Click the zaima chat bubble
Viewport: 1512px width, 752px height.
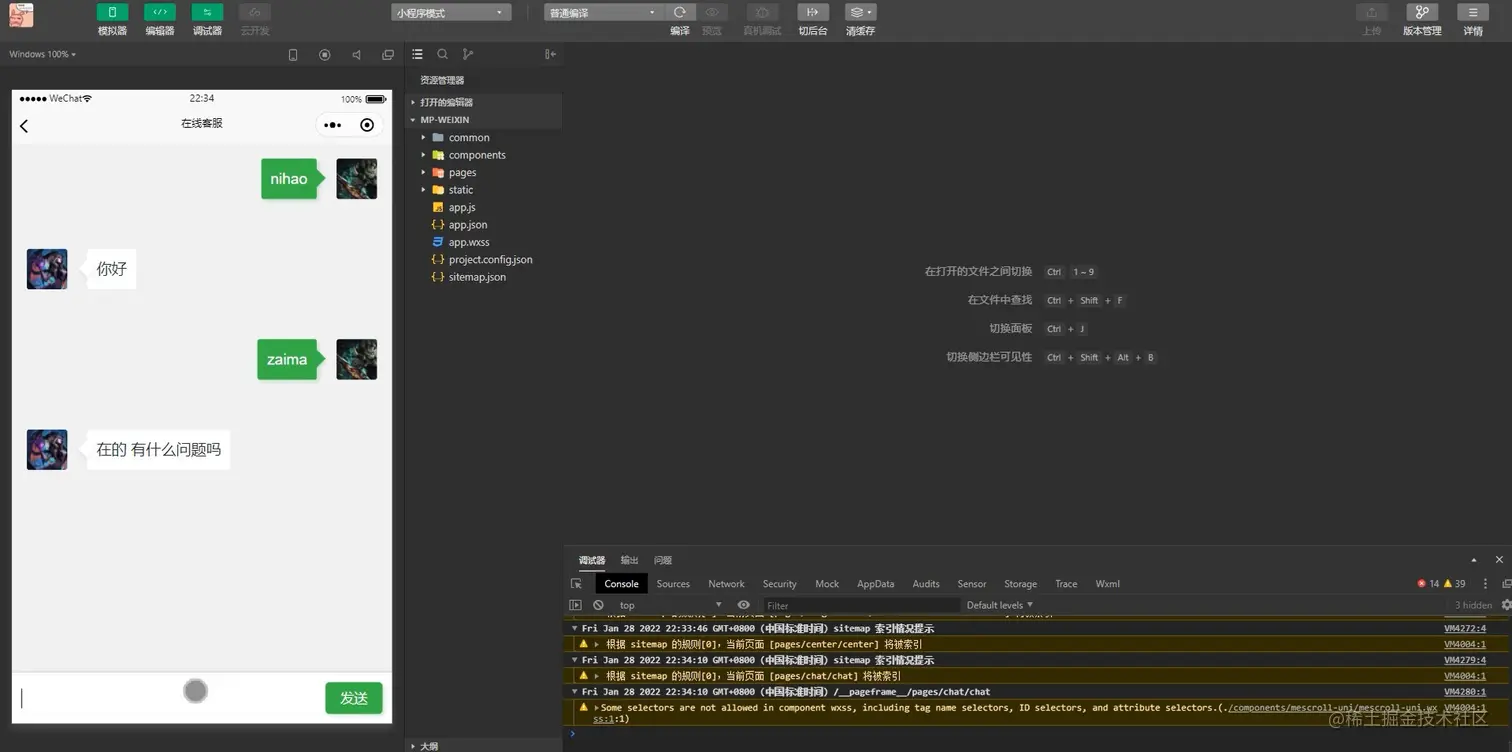point(287,360)
